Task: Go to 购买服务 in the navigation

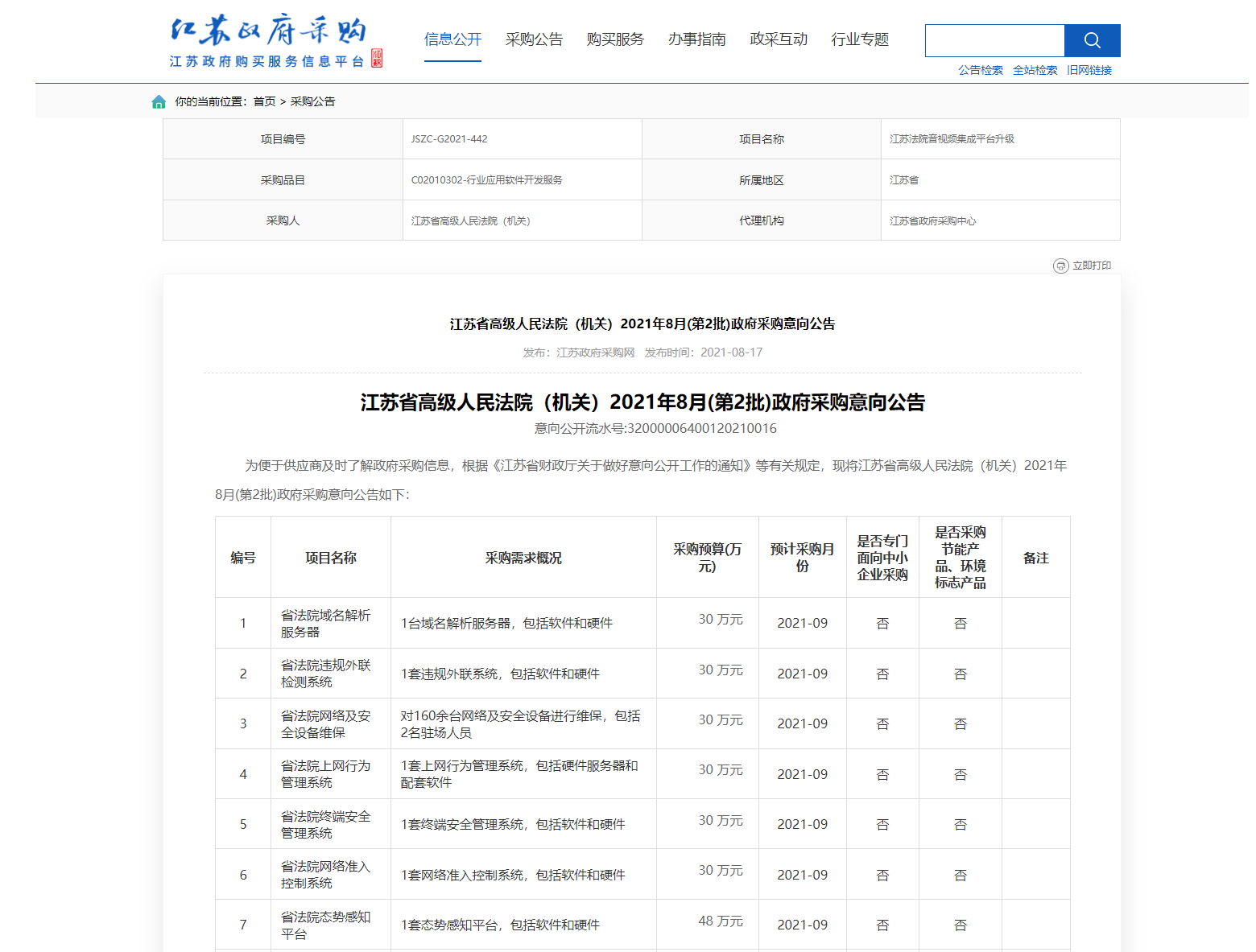Action: [615, 39]
